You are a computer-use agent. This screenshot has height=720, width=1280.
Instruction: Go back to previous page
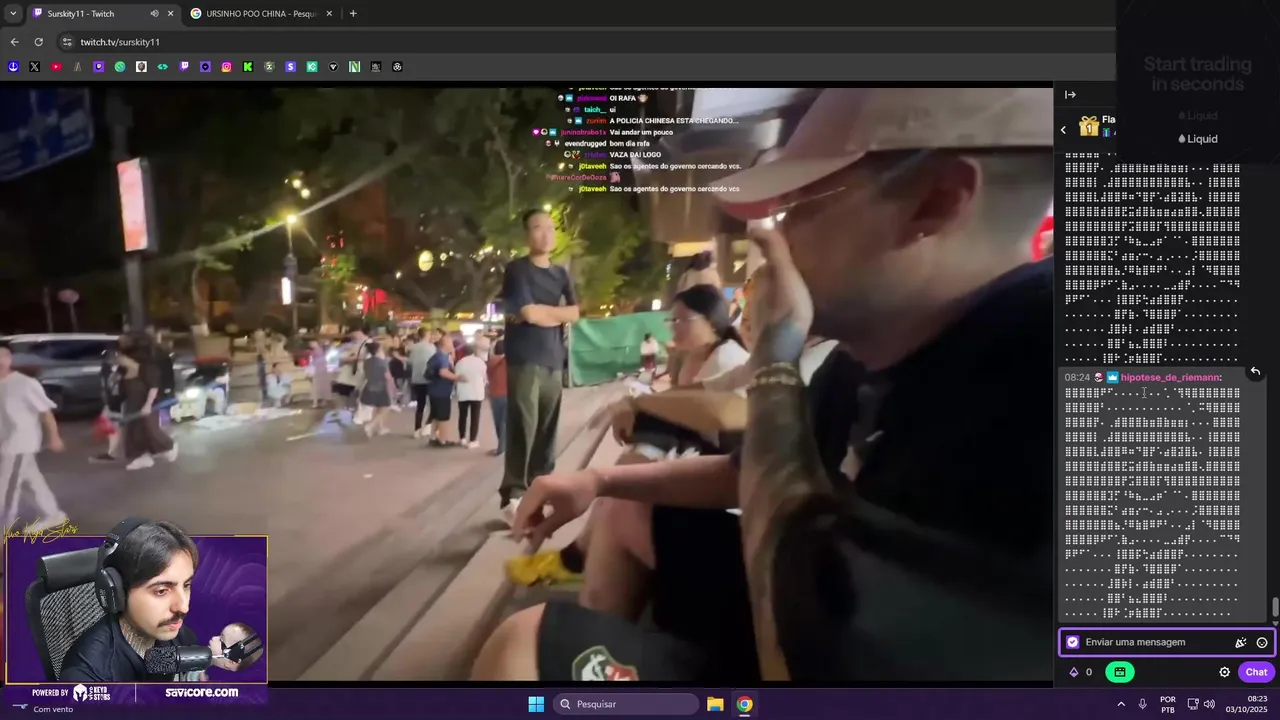pos(14,42)
